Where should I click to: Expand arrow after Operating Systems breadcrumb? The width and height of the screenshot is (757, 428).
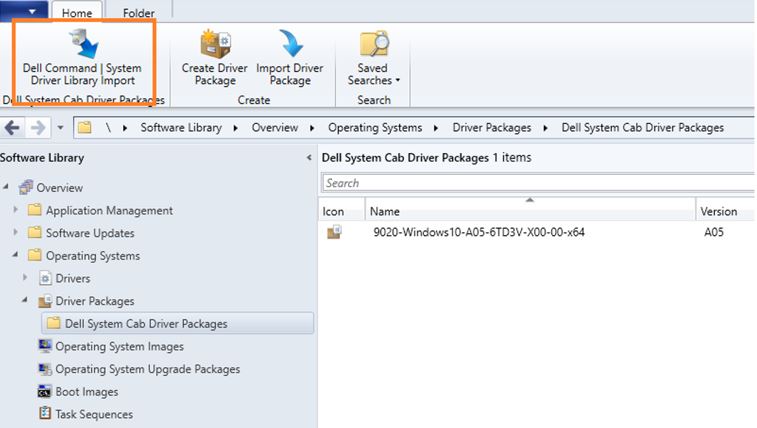436,128
